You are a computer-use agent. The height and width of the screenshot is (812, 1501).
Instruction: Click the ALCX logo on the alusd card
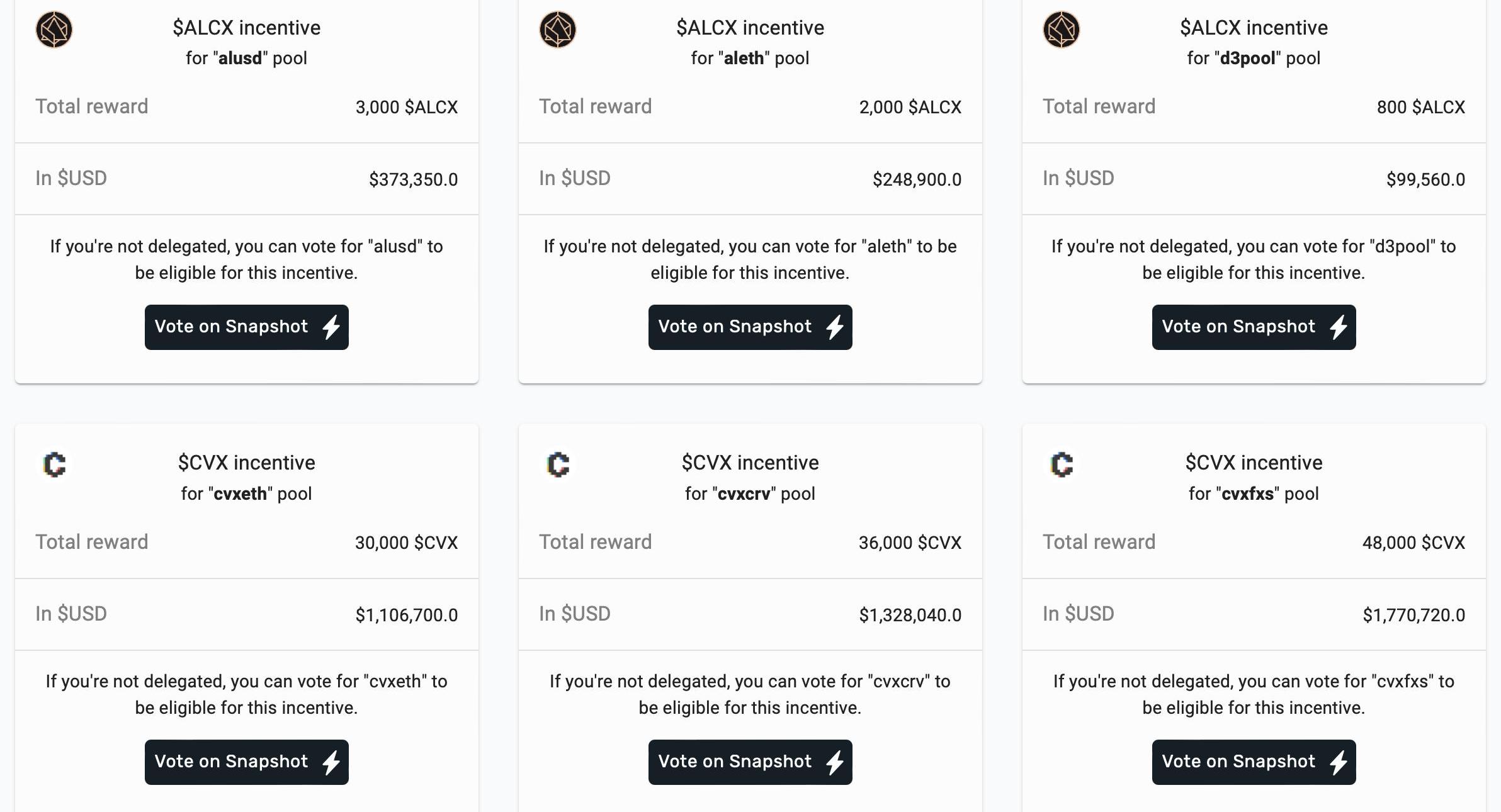tap(54, 30)
